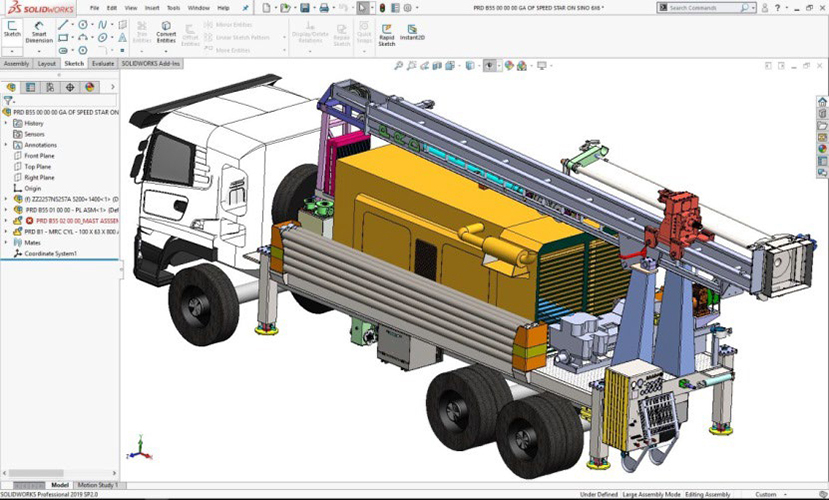The width and height of the screenshot is (829, 500).
Task: Expand the Annotations tree node
Action: click(x=6, y=145)
